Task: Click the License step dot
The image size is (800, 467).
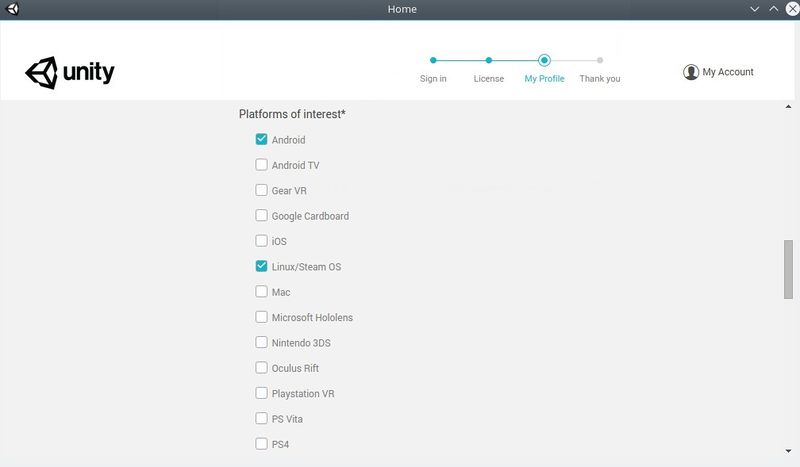Action: [489, 60]
